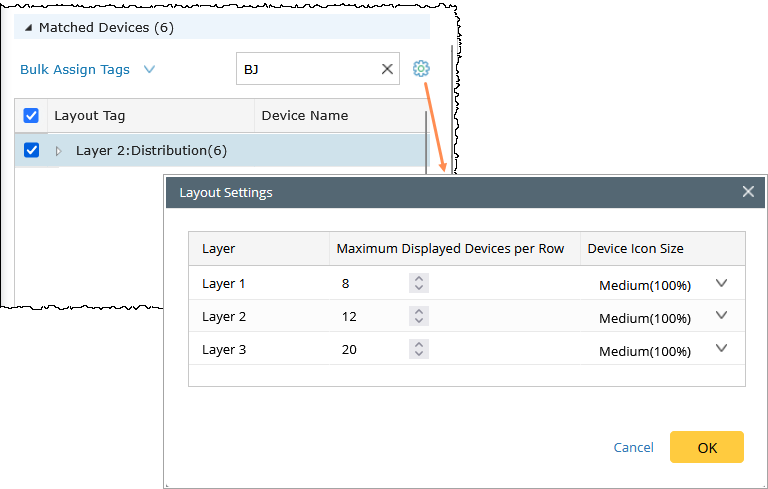Close the Layout Settings dialog
The image size is (768, 489).
(748, 192)
